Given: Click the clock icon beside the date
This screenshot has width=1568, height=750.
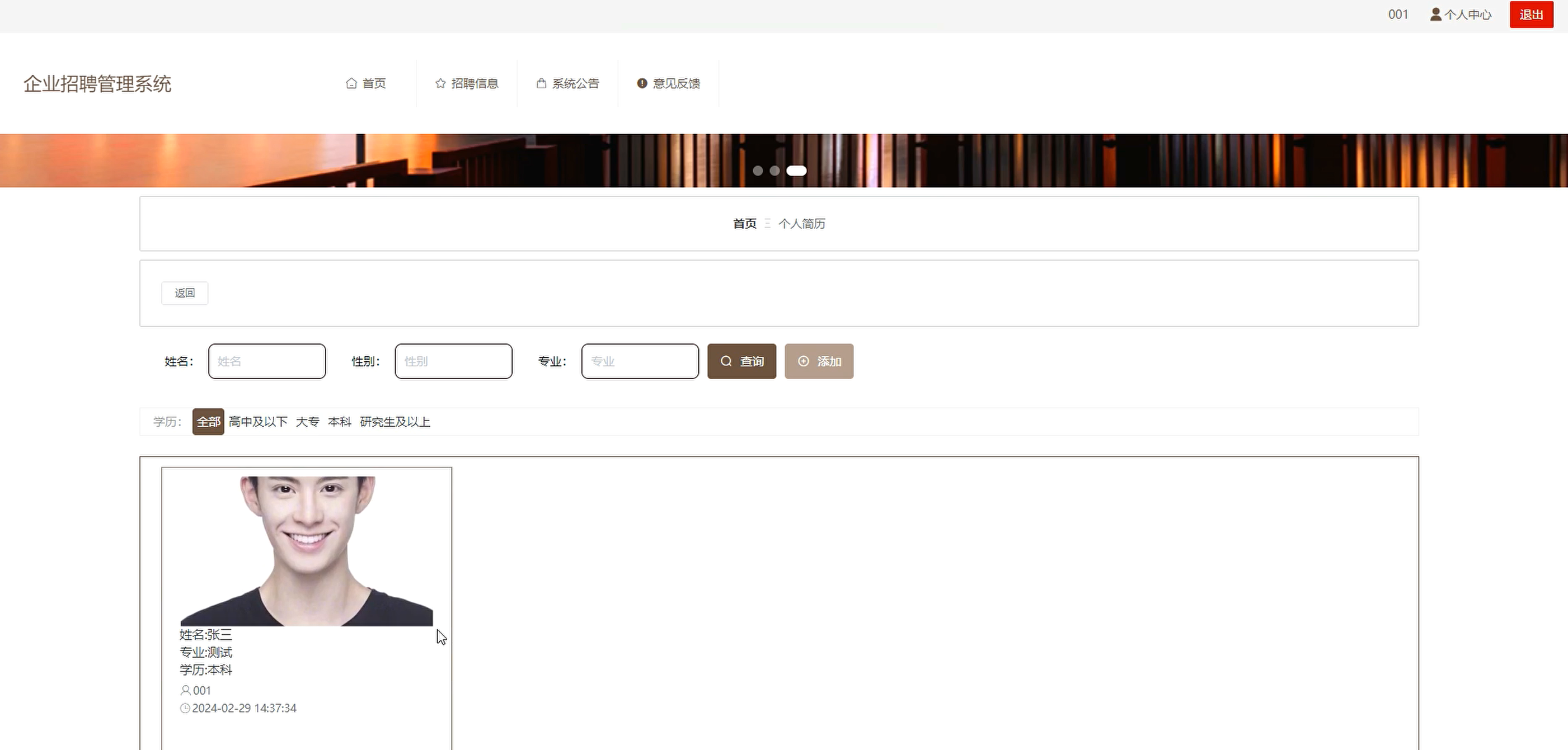Looking at the screenshot, I should coord(185,708).
